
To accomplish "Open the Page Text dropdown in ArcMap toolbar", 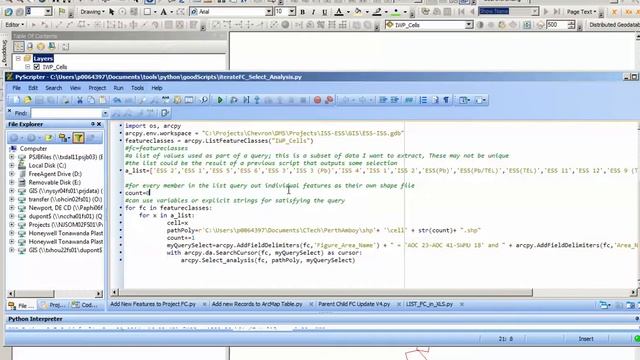I will tap(582, 12).
